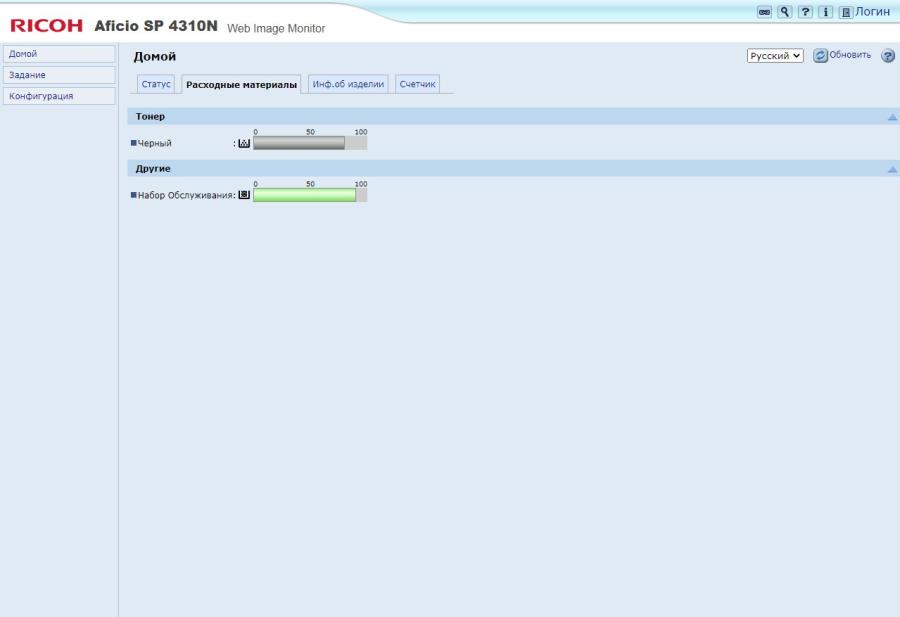Click the maintenance kit icon
The height and width of the screenshot is (617, 900).
pyautogui.click(x=244, y=195)
